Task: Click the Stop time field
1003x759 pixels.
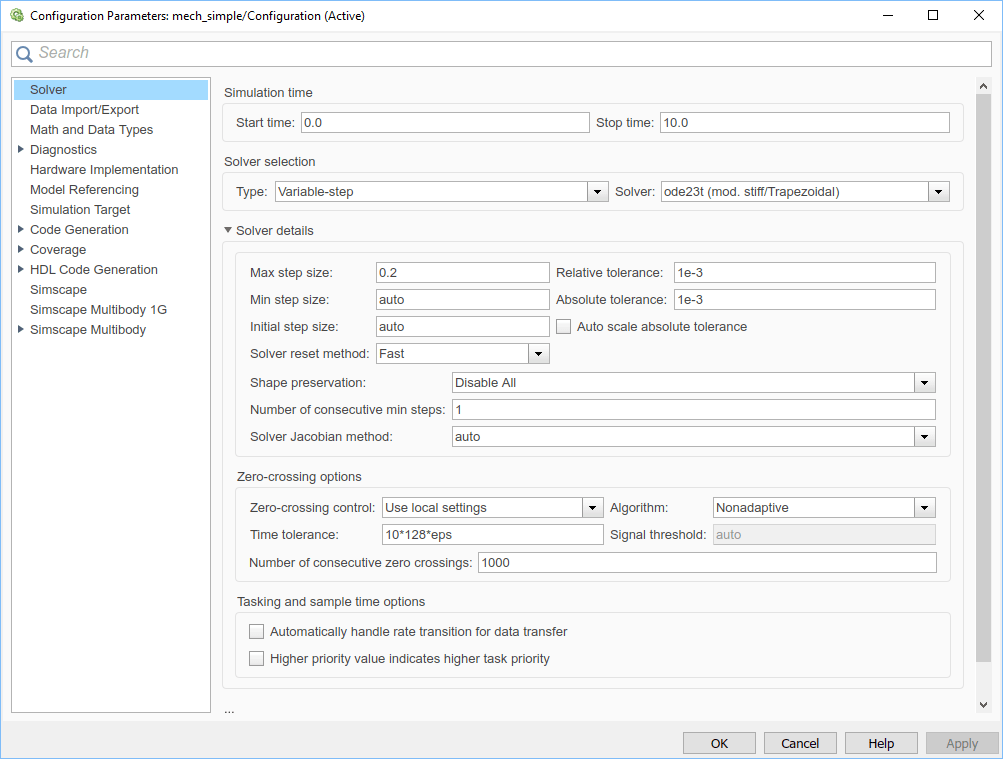Action: point(805,123)
